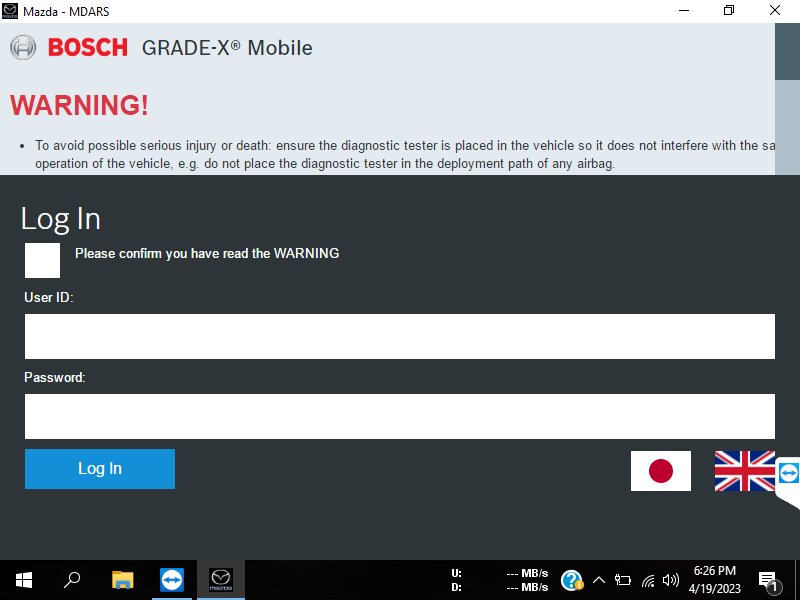Screen dimensions: 800x600
Task: Click battery power icon in tray
Action: click(623, 580)
